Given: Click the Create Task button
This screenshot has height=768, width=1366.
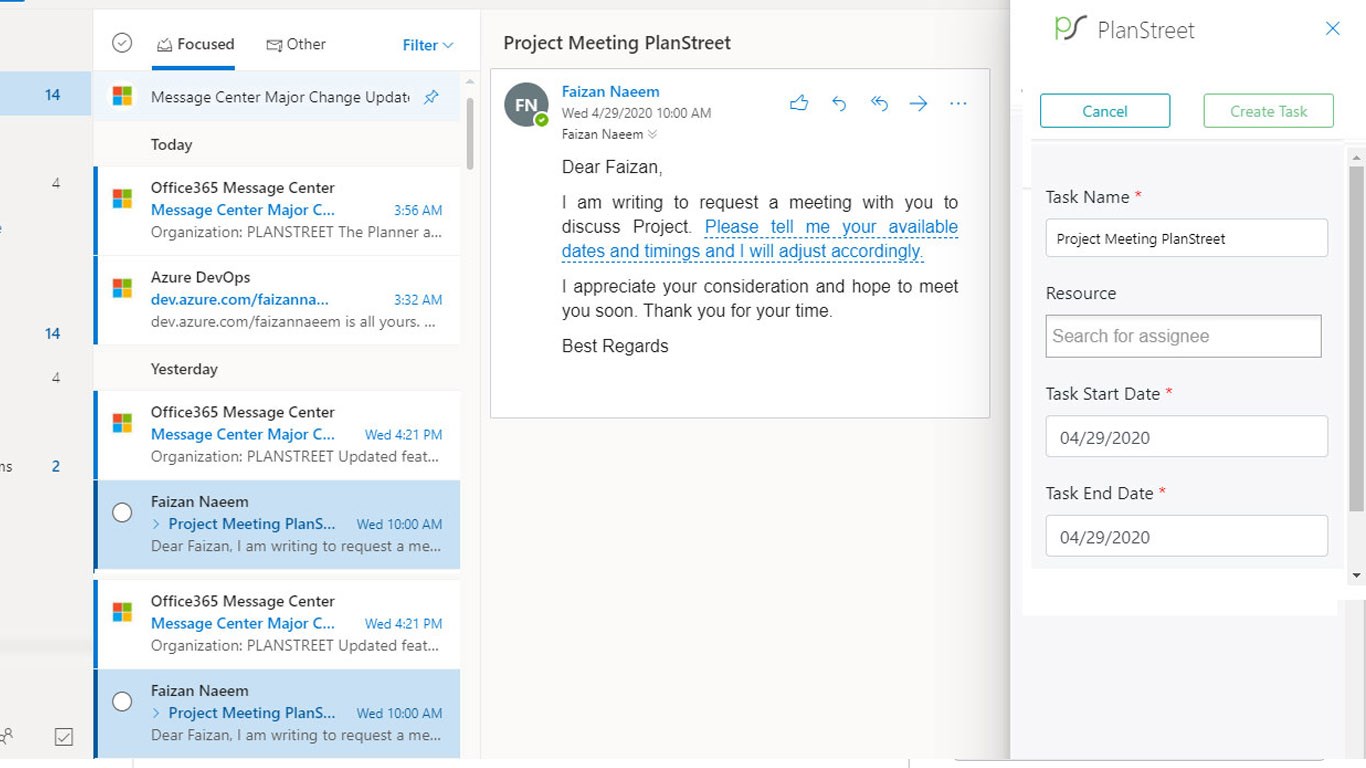Looking at the screenshot, I should click(x=1268, y=111).
